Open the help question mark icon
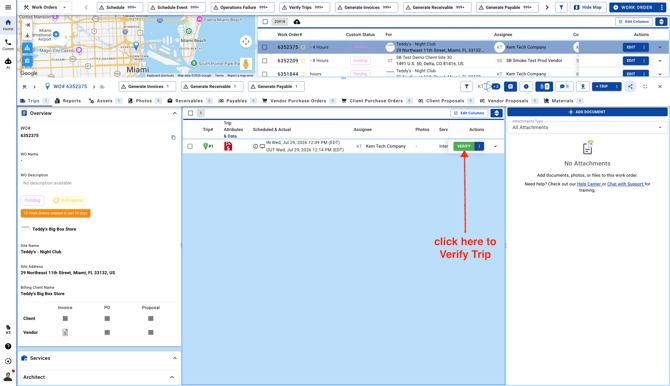 pos(8,346)
